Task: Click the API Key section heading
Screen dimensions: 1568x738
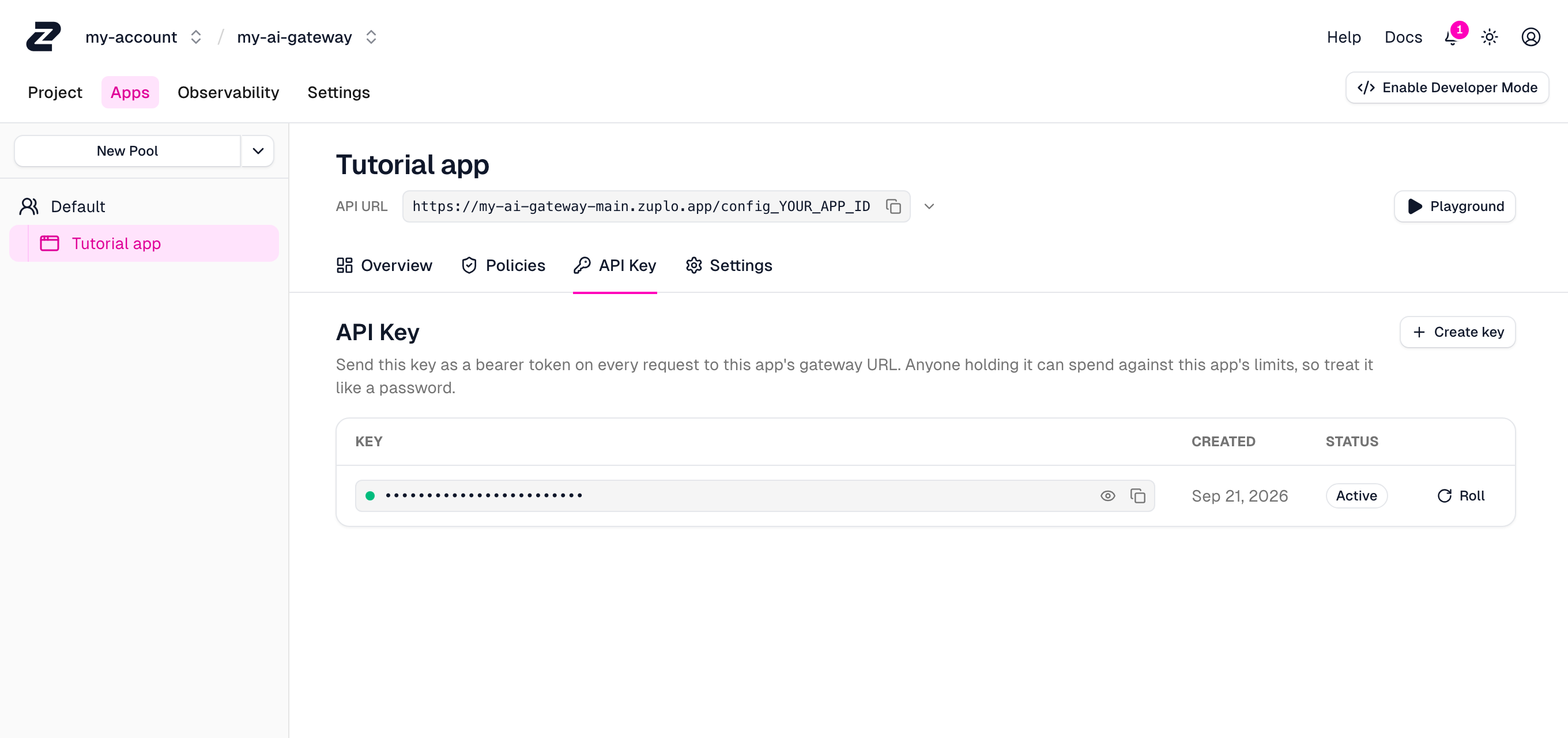Action: 378,332
